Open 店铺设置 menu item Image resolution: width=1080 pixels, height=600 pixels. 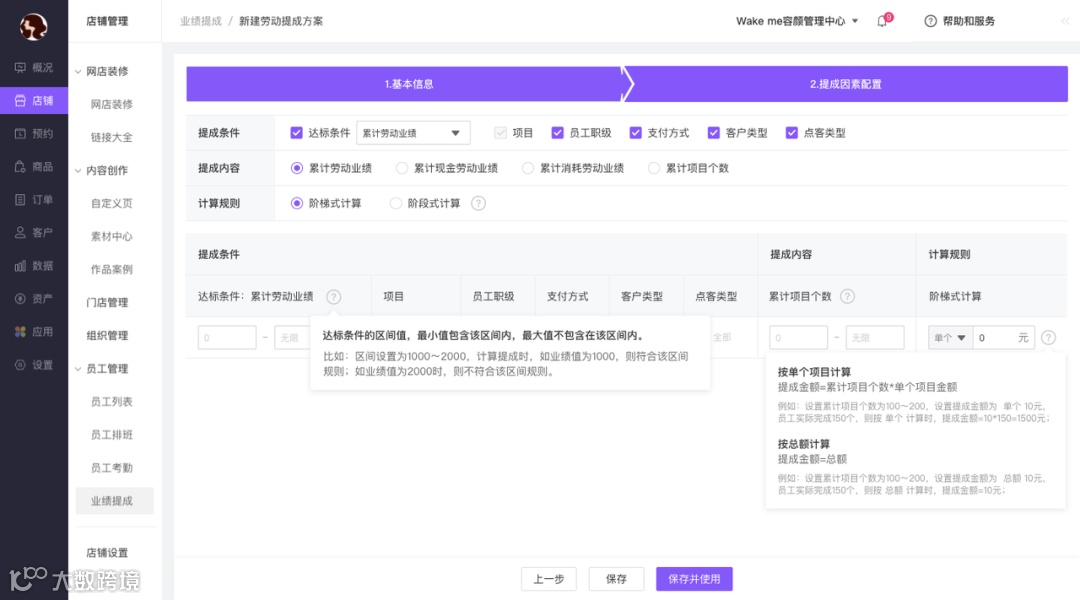tap(107, 552)
